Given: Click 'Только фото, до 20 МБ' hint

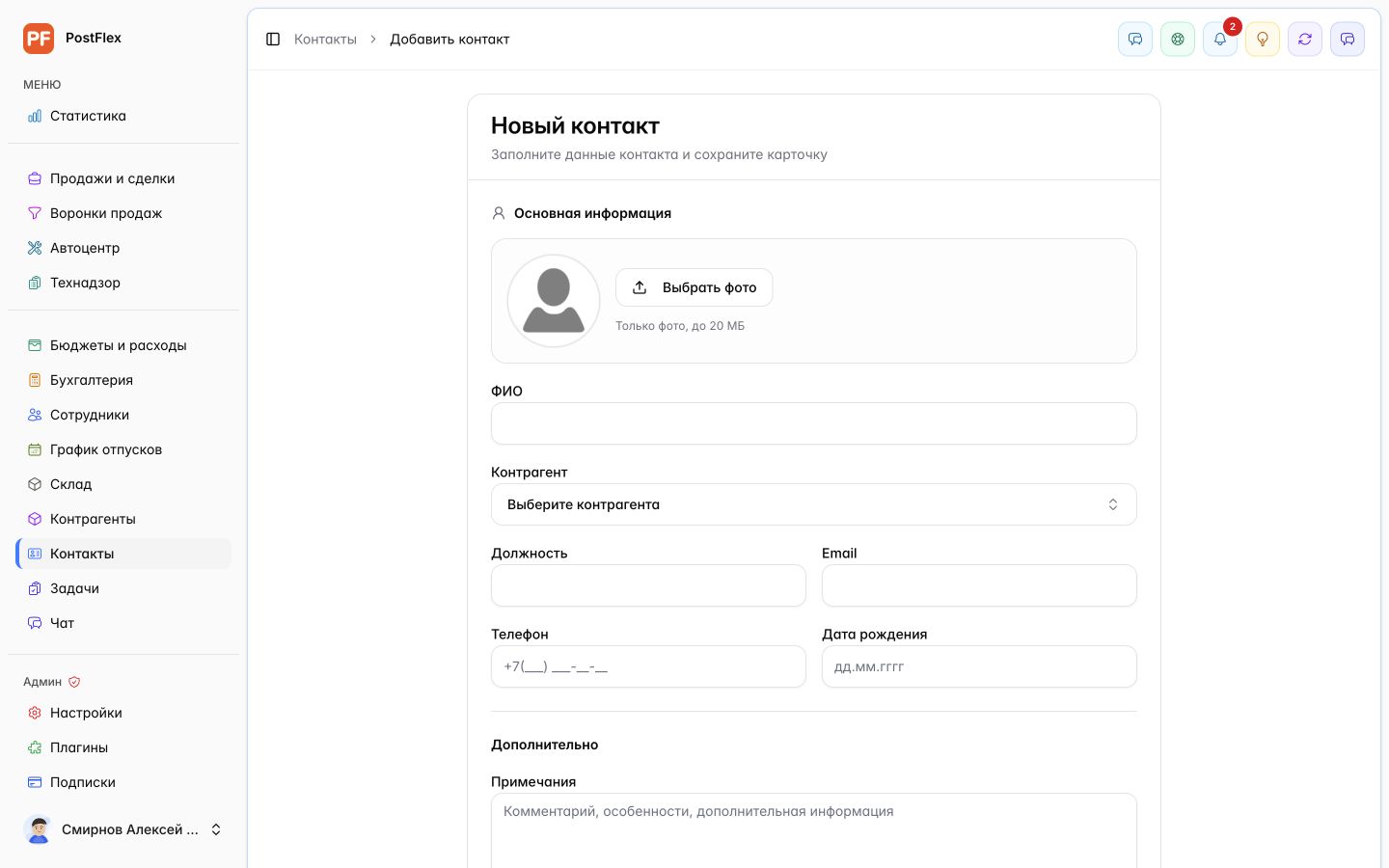Looking at the screenshot, I should pyautogui.click(x=680, y=326).
